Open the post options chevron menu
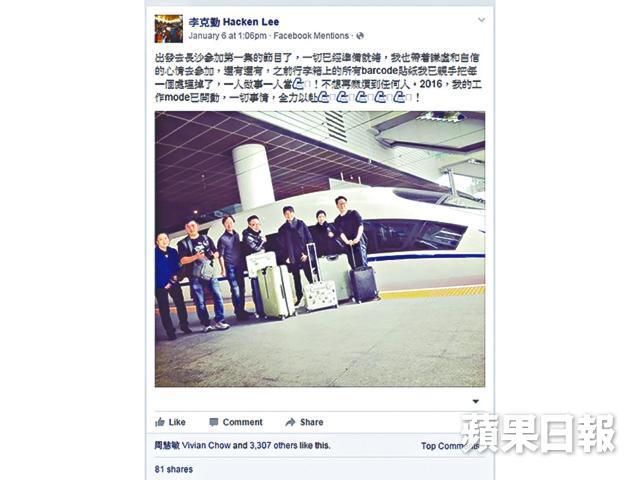This screenshot has width=640, height=480. pos(482,20)
